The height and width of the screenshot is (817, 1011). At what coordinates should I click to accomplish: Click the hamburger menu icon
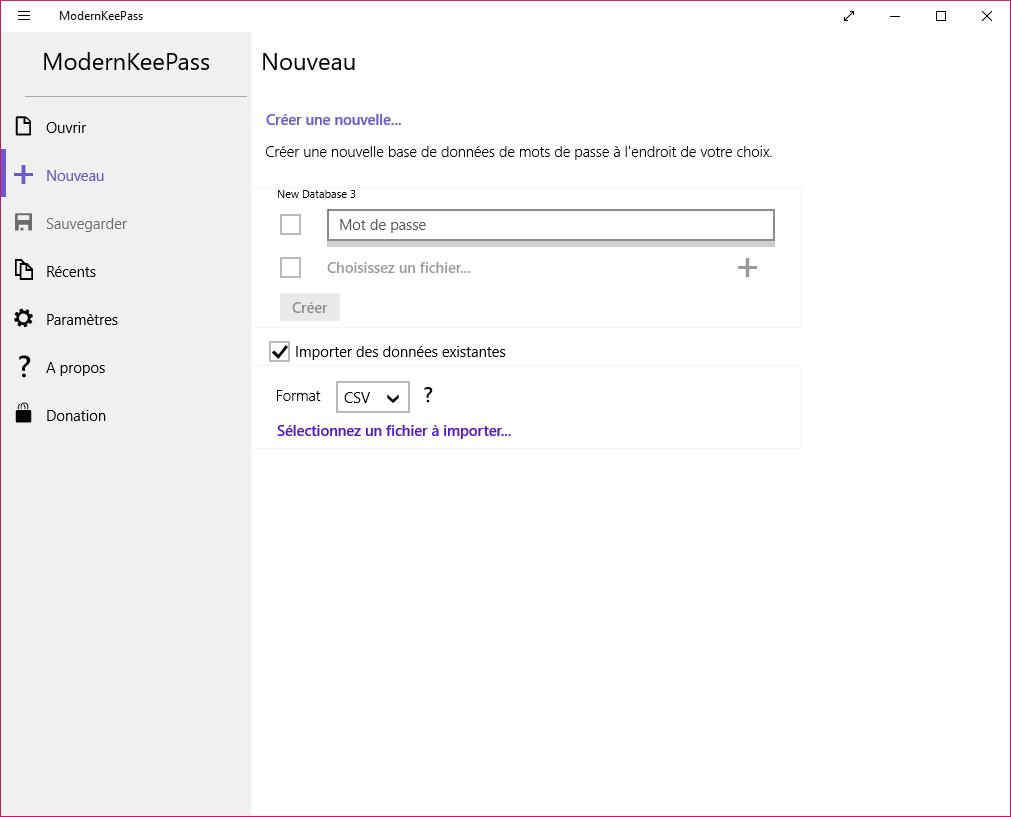pyautogui.click(x=24, y=16)
